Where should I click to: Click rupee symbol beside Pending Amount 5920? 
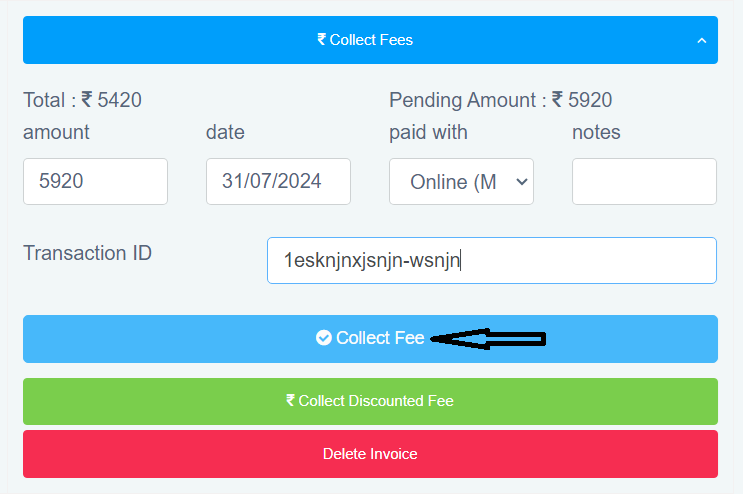pos(557,99)
